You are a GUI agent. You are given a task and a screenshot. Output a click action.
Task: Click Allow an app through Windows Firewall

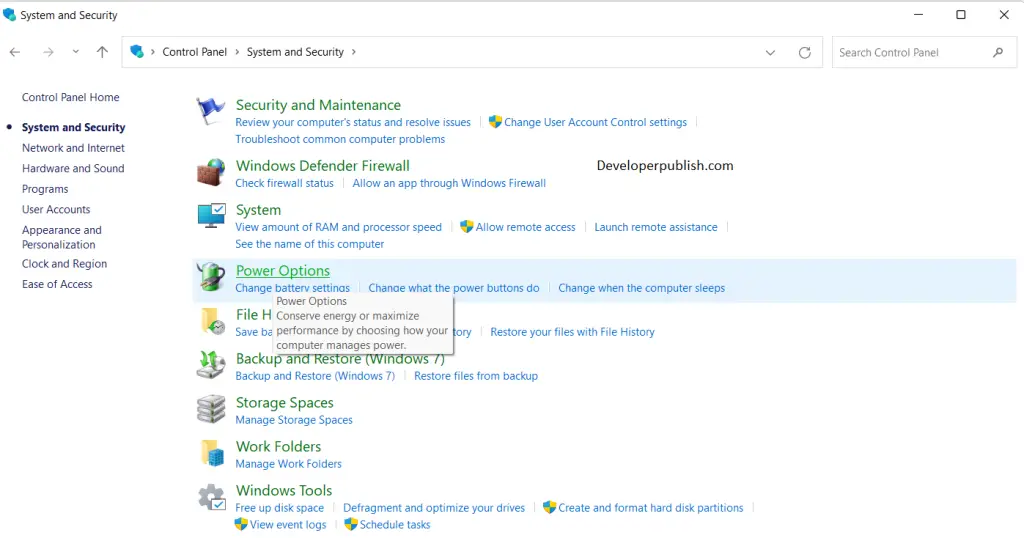click(449, 183)
